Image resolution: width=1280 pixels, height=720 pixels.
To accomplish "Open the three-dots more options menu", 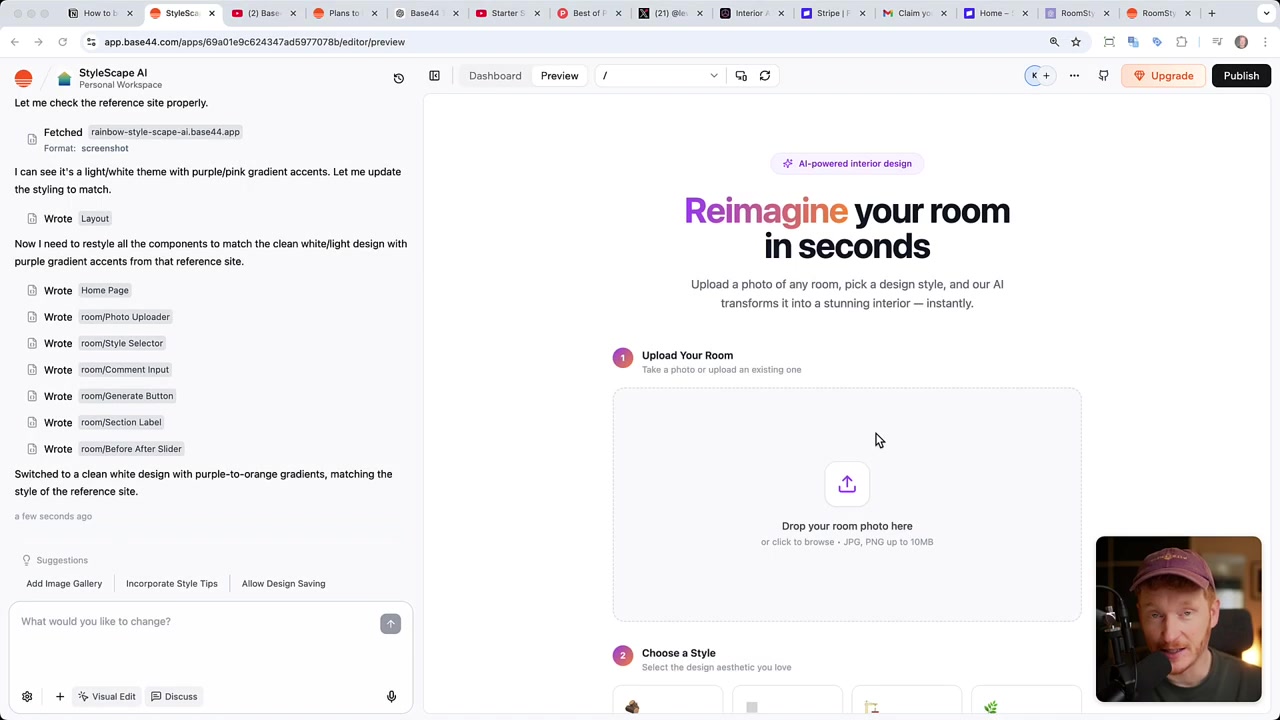I will [1074, 76].
